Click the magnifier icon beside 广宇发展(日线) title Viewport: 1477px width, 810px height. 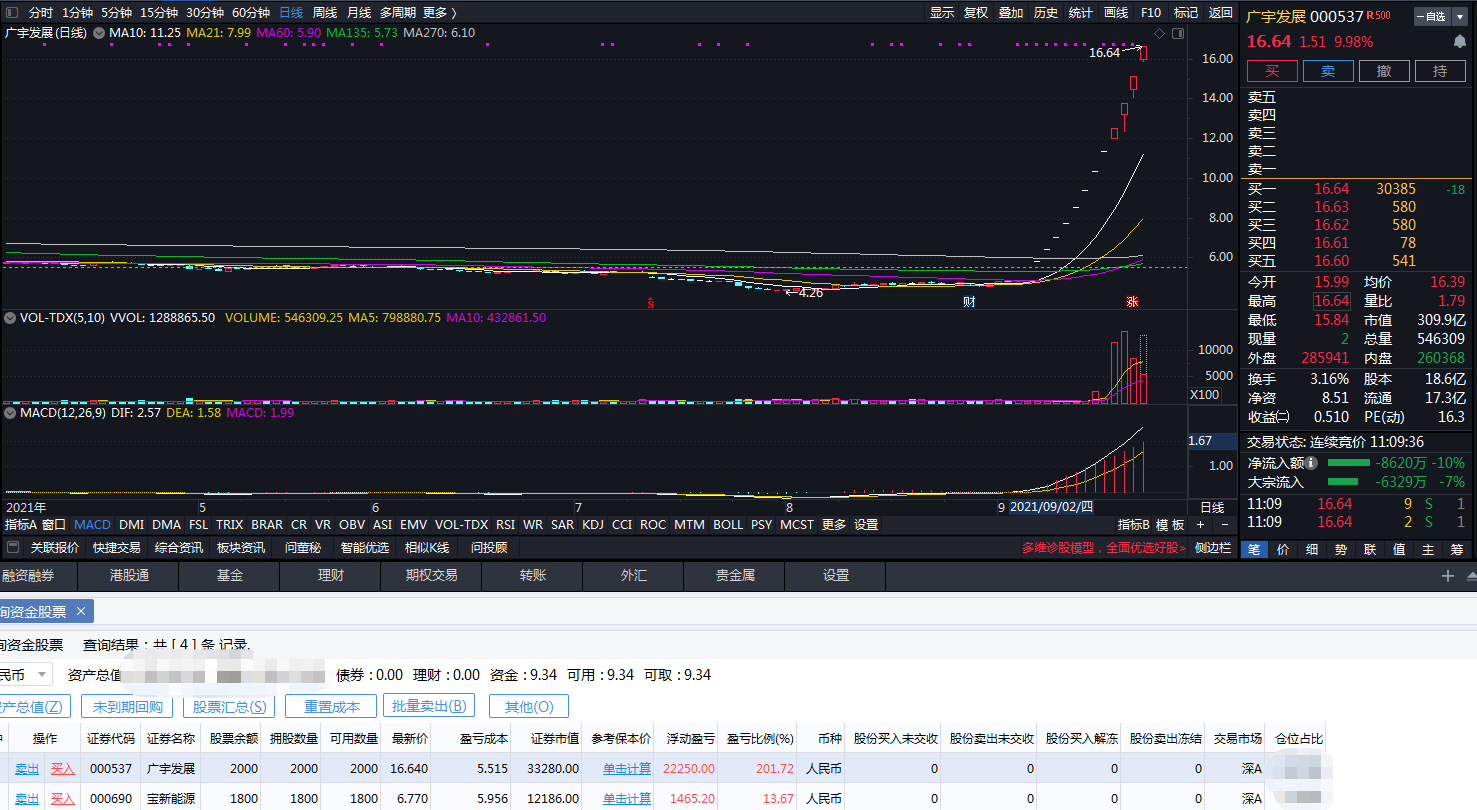click(x=99, y=32)
